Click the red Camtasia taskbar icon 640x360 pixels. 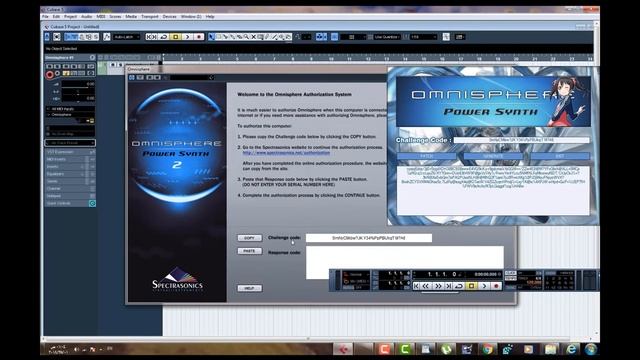tap(384, 349)
